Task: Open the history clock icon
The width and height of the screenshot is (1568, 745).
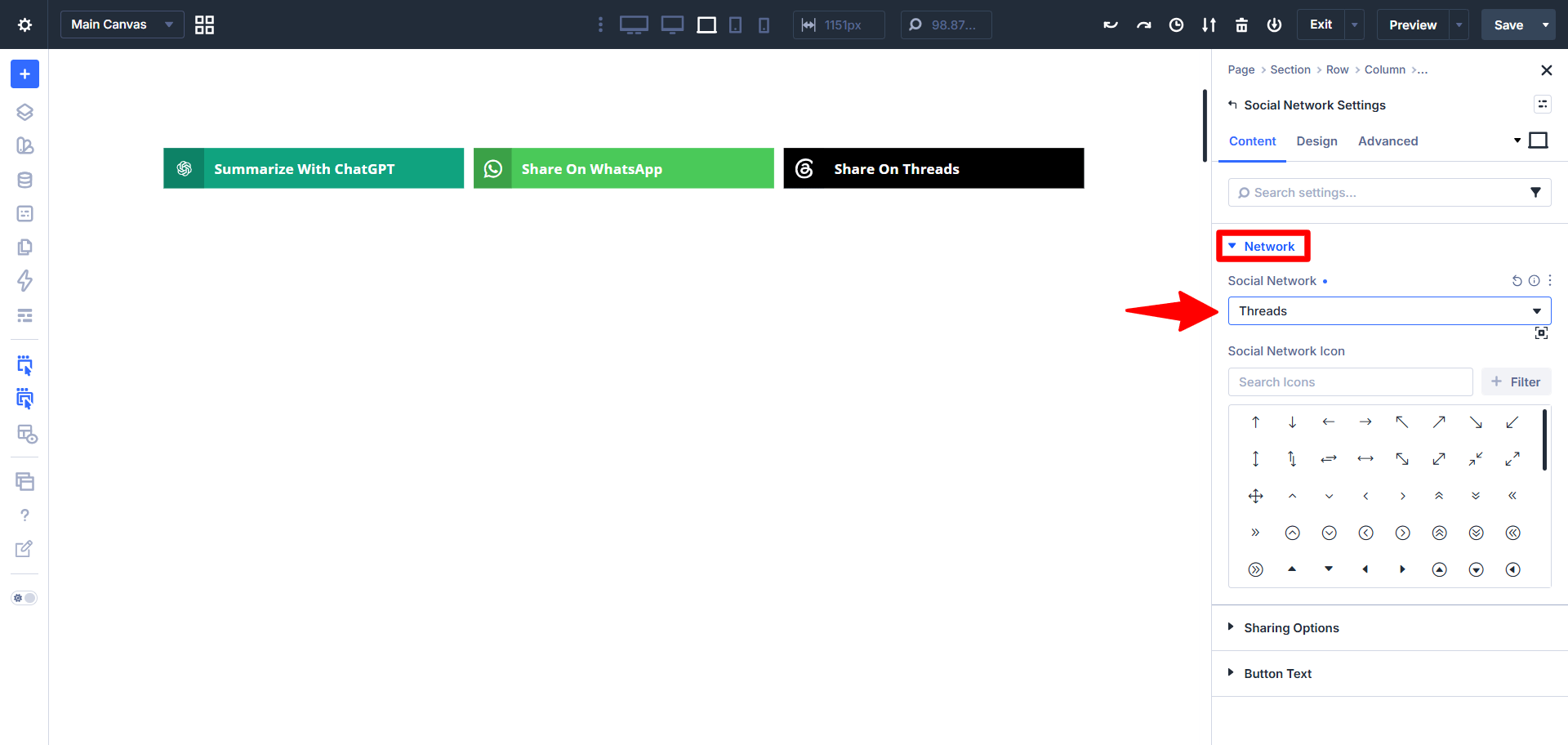Action: [1176, 25]
